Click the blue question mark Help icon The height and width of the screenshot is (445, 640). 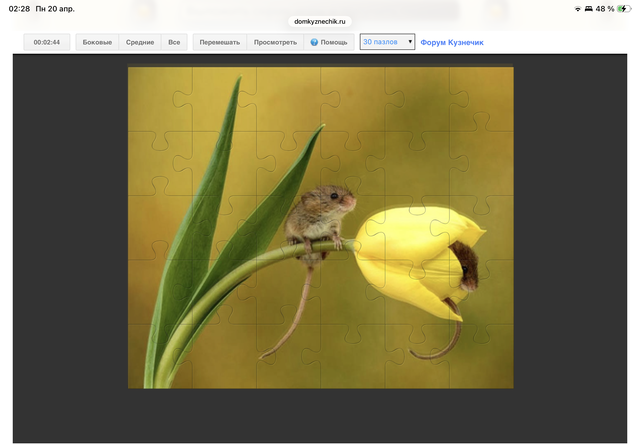[314, 43]
